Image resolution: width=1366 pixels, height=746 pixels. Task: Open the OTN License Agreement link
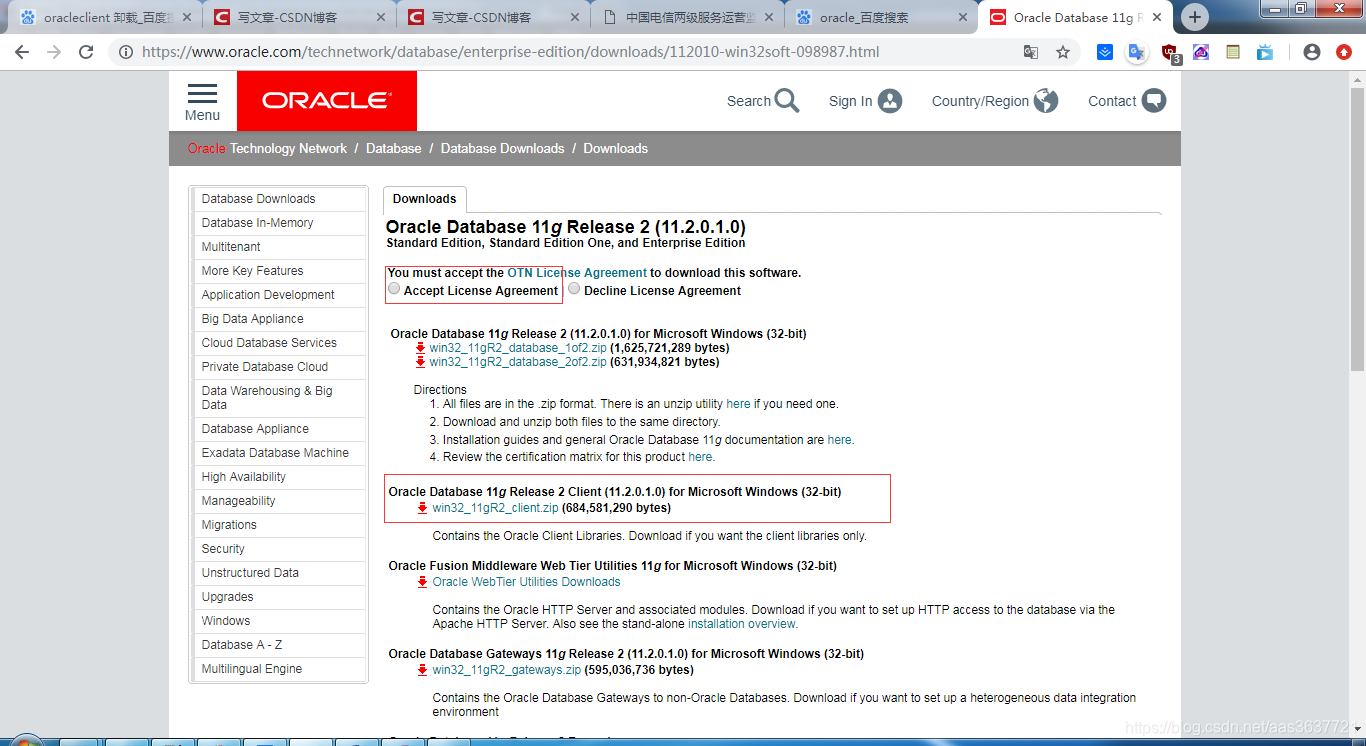pos(577,273)
